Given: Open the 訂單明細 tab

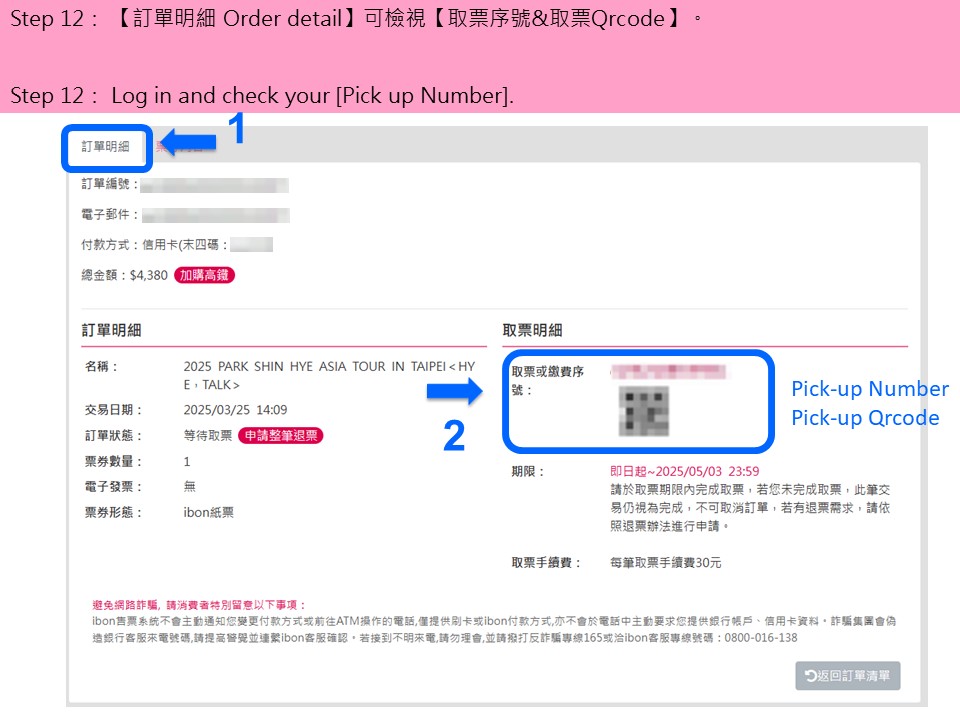Looking at the screenshot, I should coord(106,147).
